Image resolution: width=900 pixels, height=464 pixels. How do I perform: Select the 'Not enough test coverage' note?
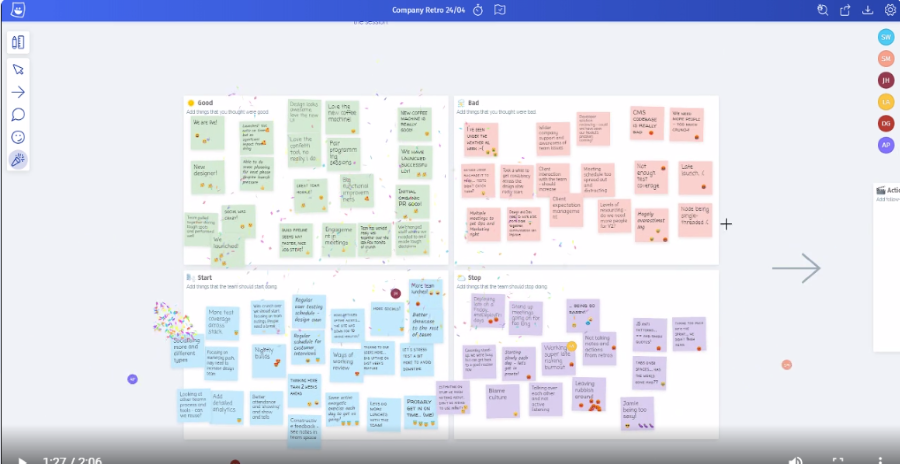coord(651,177)
